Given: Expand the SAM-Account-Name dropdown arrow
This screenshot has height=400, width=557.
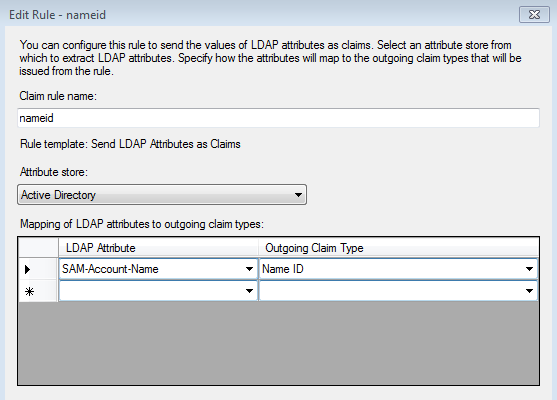Looking at the screenshot, I should tap(249, 269).
